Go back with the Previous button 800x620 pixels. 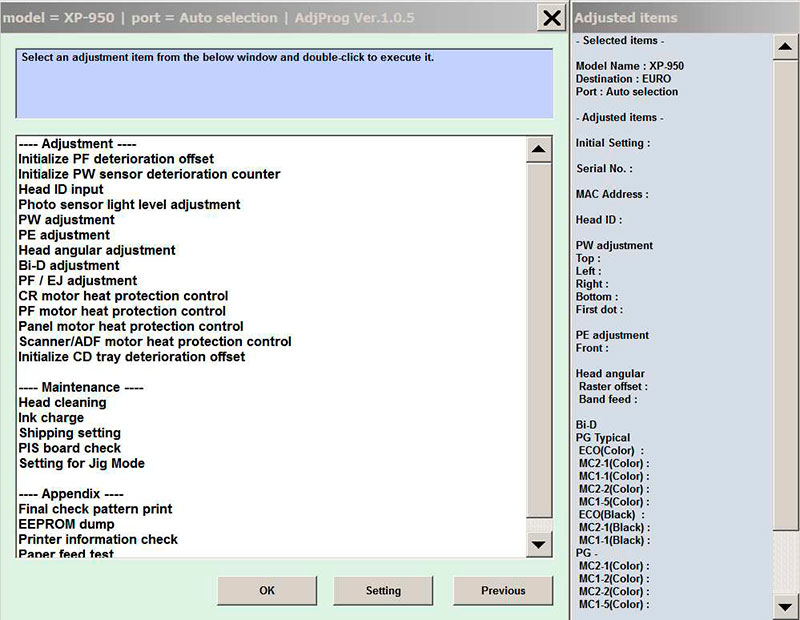point(503,590)
